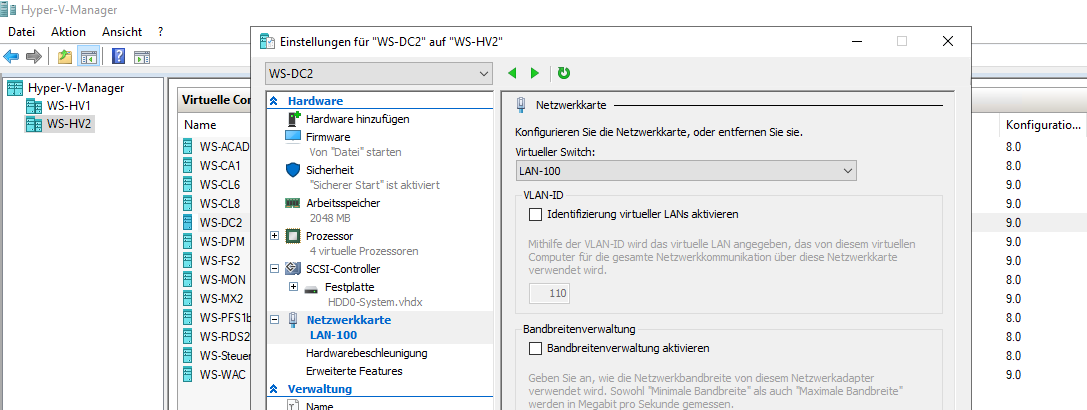Open the Arbeitsspeicher settings entry
This screenshot has height=410, width=1087.
click(x=342, y=203)
